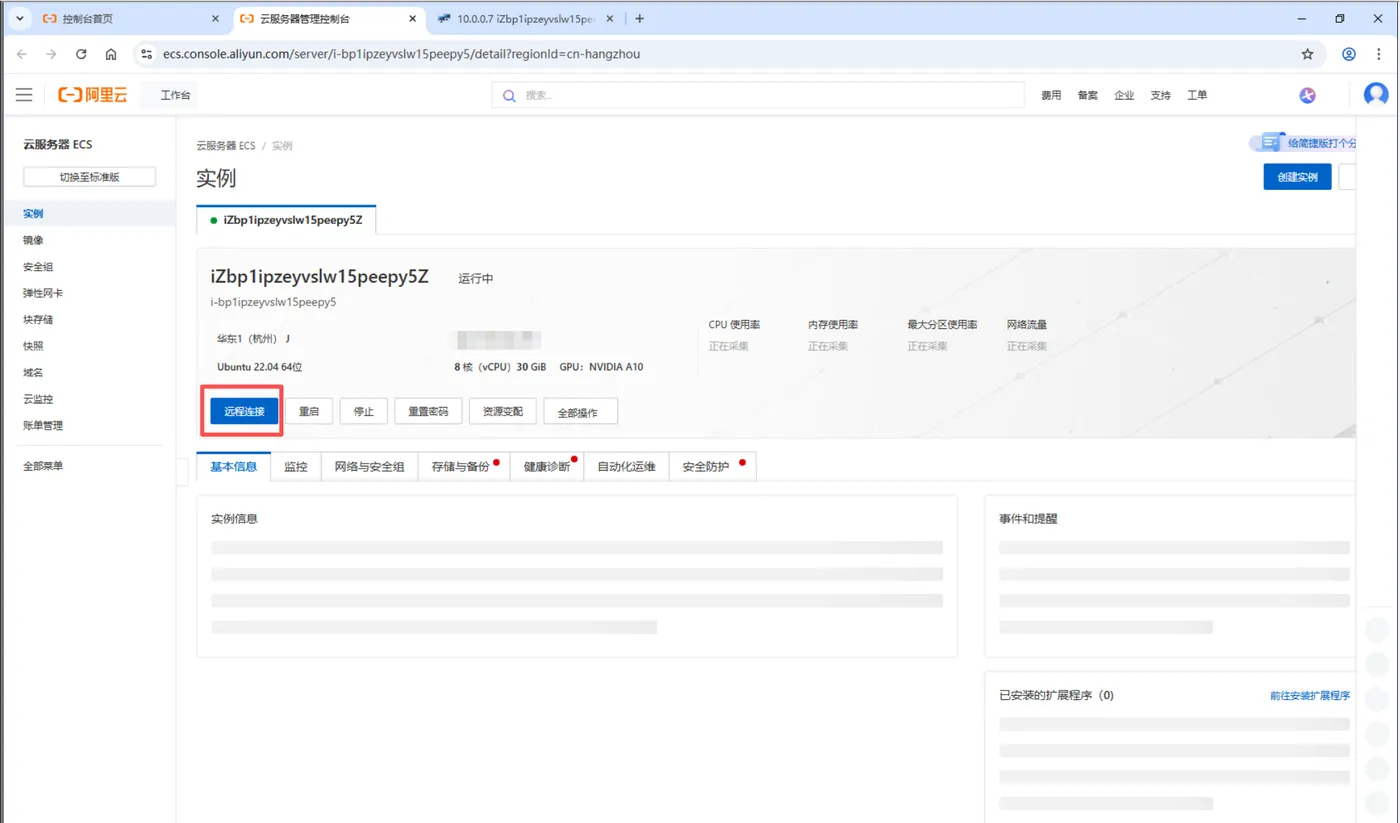
Task: Close the 云服务器管理控制台 tab
Action: (413, 18)
